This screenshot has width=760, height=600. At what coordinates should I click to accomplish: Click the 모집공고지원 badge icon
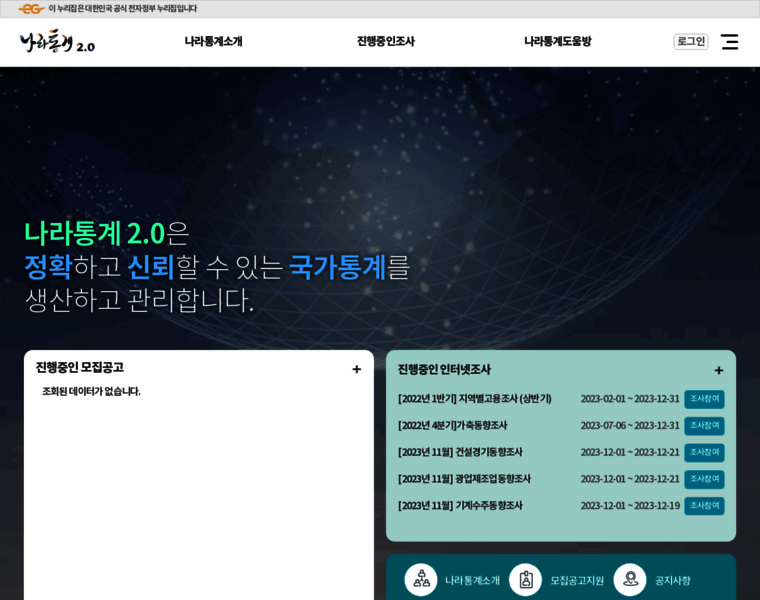pyautogui.click(x=525, y=580)
